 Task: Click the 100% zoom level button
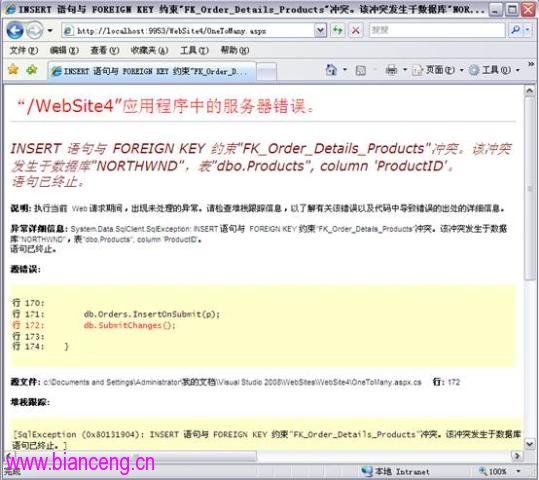[493, 471]
